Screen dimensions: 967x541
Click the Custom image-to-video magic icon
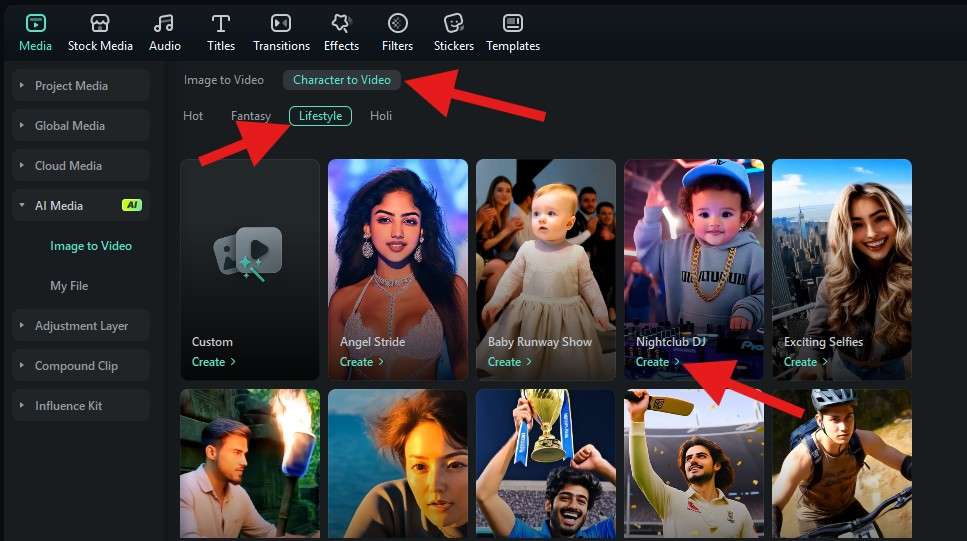[x=249, y=253]
